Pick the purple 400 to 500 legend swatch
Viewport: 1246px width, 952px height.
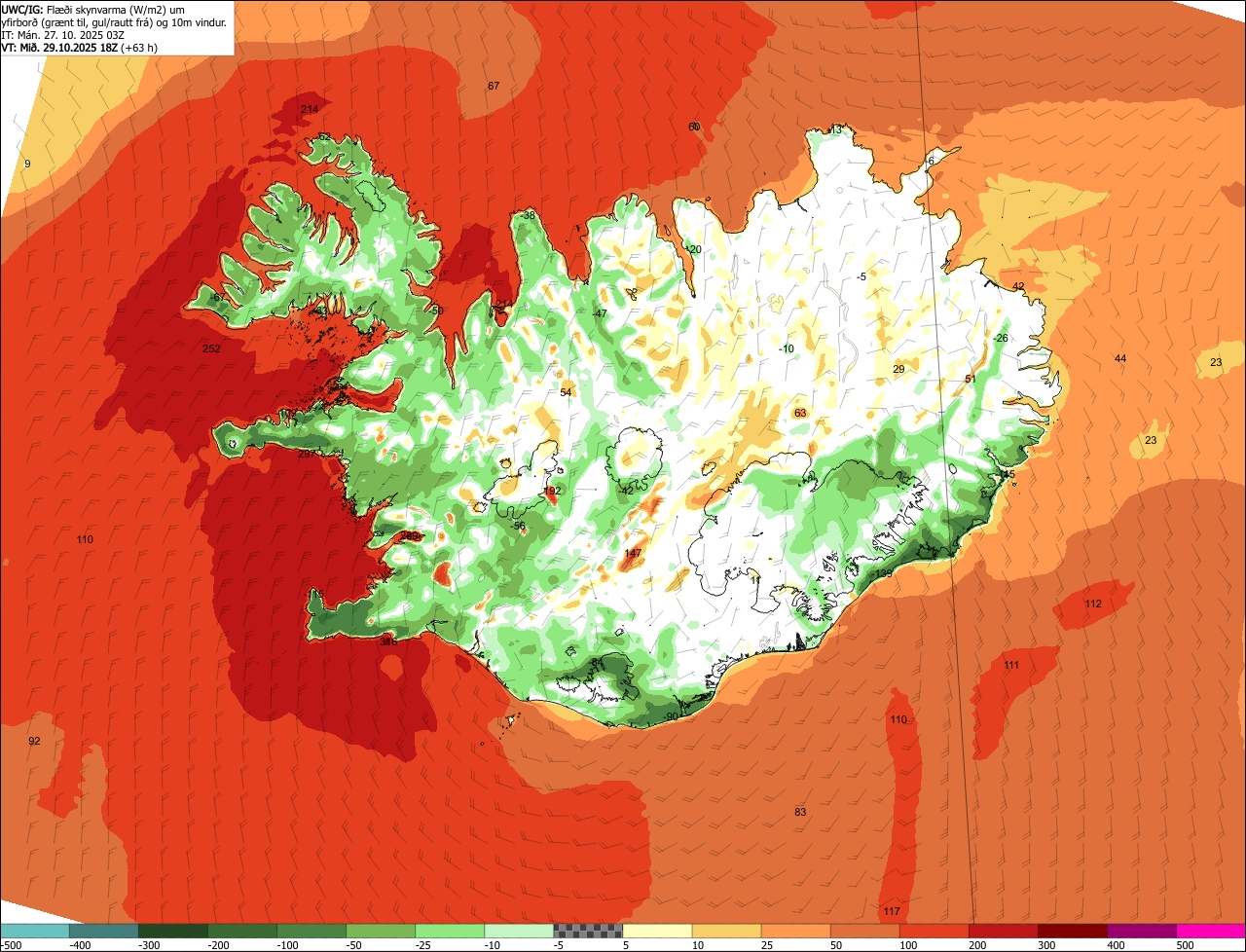pyautogui.click(x=1142, y=932)
